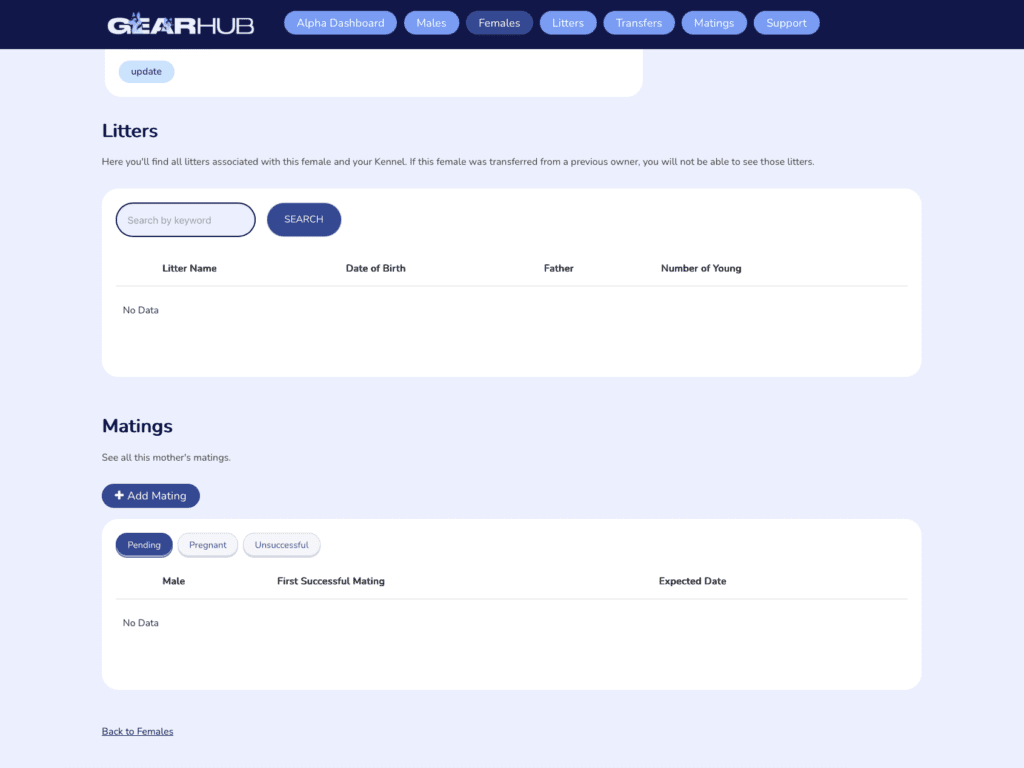The height and width of the screenshot is (768, 1024).
Task: Go to the Matings nav item
Action: pyautogui.click(x=714, y=23)
